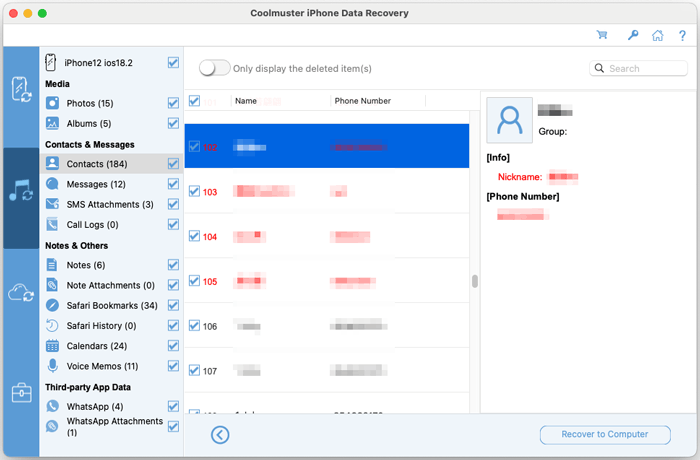Click the key registration icon
The width and height of the screenshot is (700, 460).
point(633,35)
